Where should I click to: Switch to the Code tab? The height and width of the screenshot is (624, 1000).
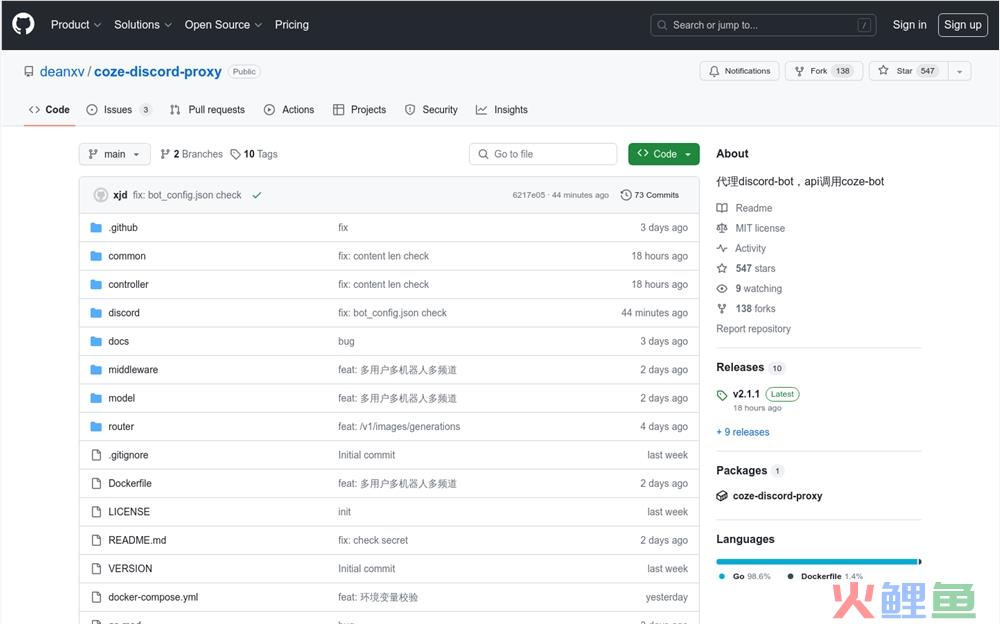coord(49,110)
